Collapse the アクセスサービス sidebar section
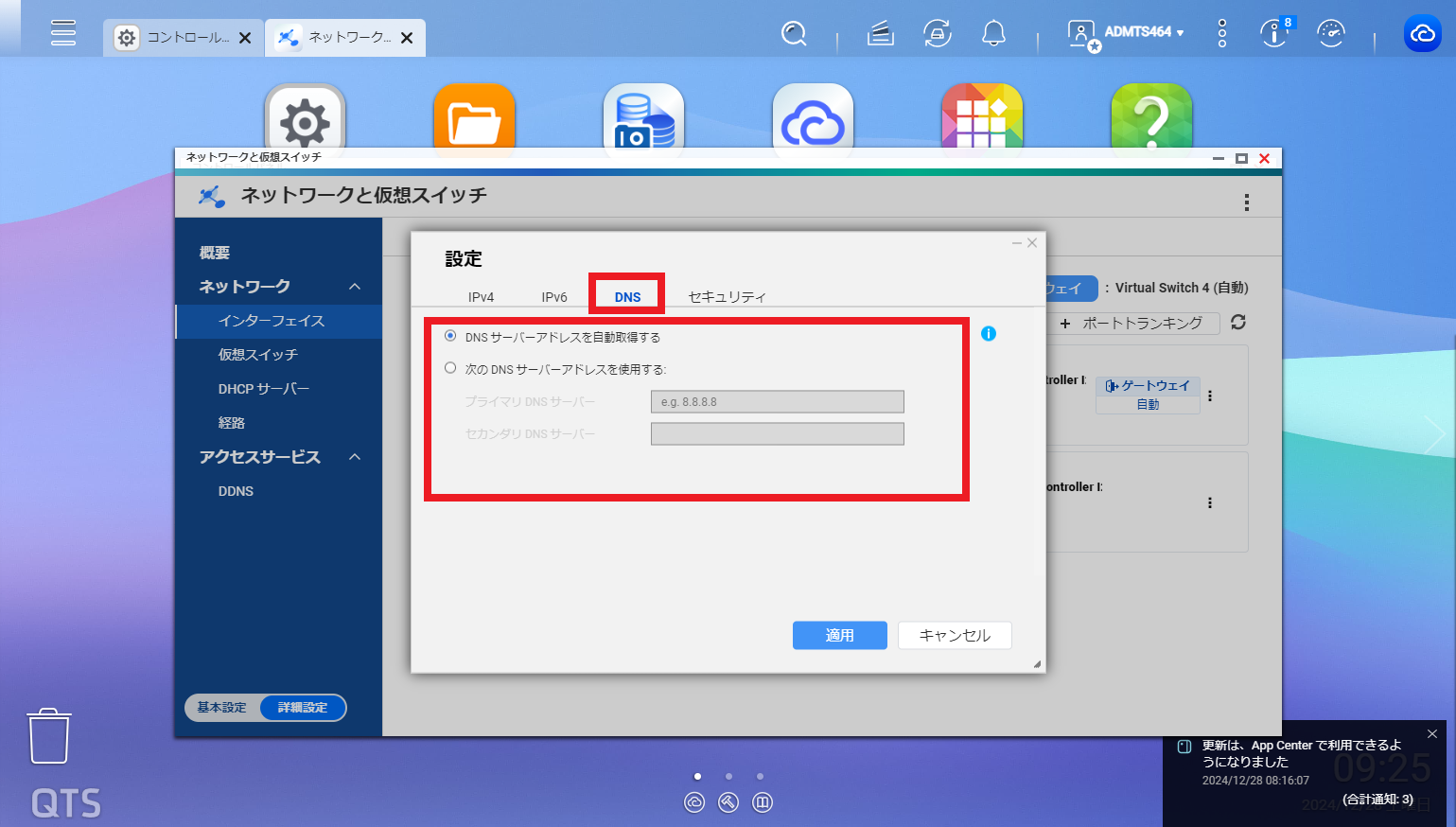Screen dimensions: 1456x827 tap(355, 457)
